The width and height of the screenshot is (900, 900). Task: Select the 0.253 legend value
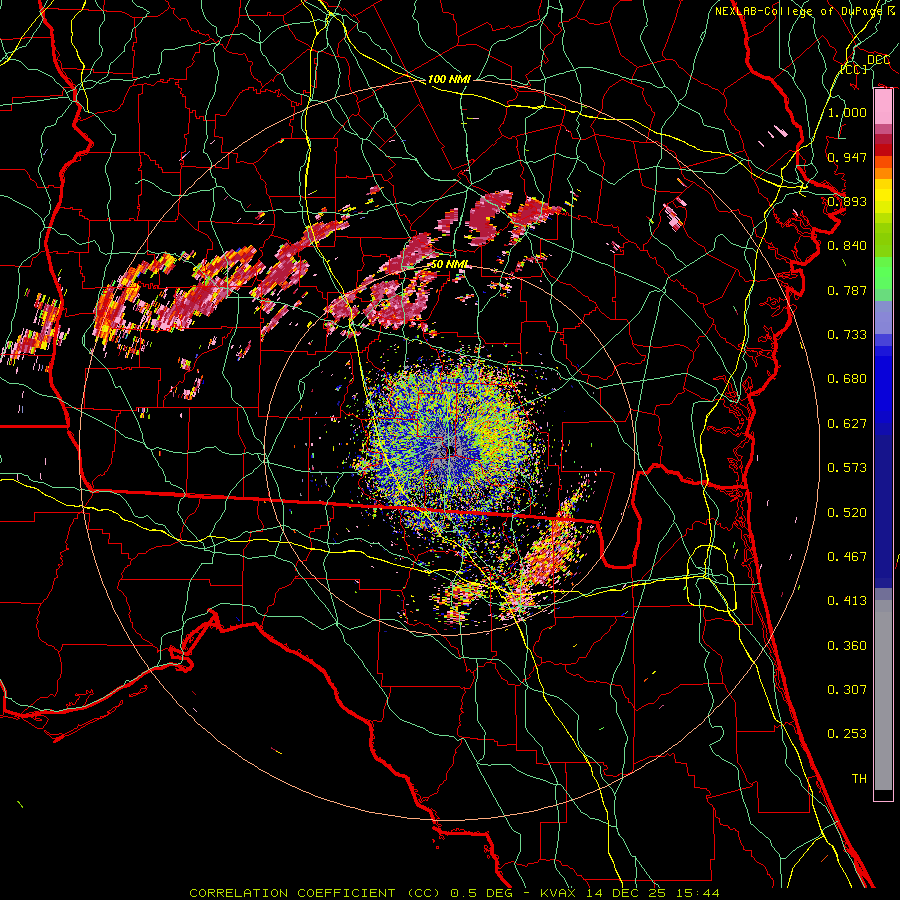pos(847,734)
